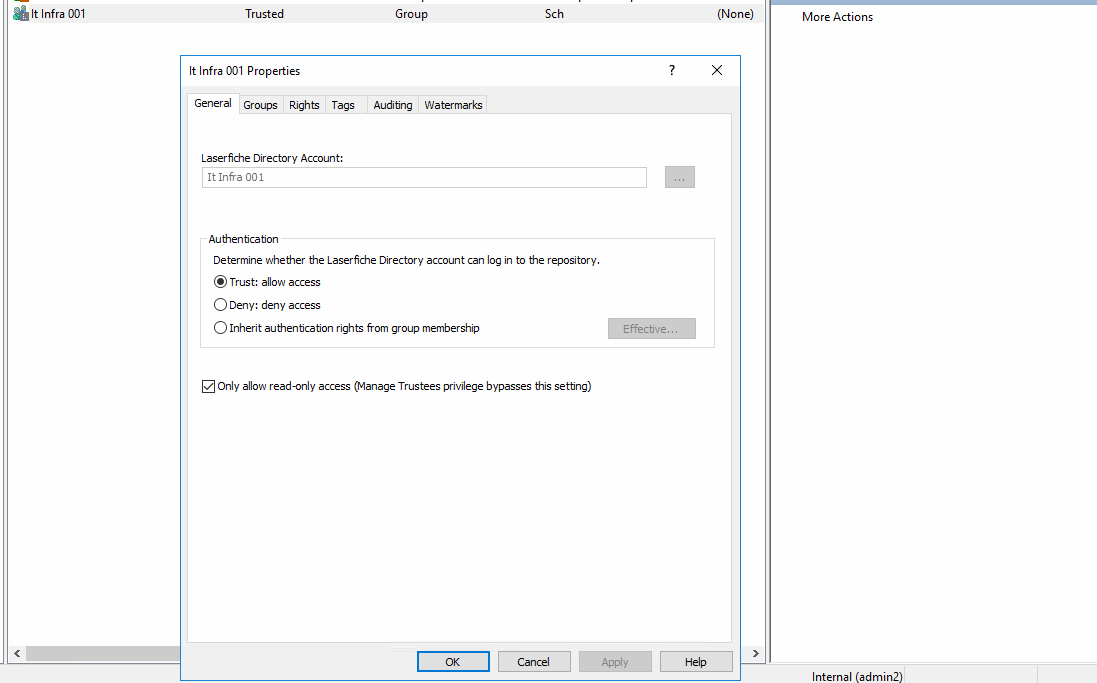
Task: Open More Actions in the right pane
Action: click(x=837, y=17)
